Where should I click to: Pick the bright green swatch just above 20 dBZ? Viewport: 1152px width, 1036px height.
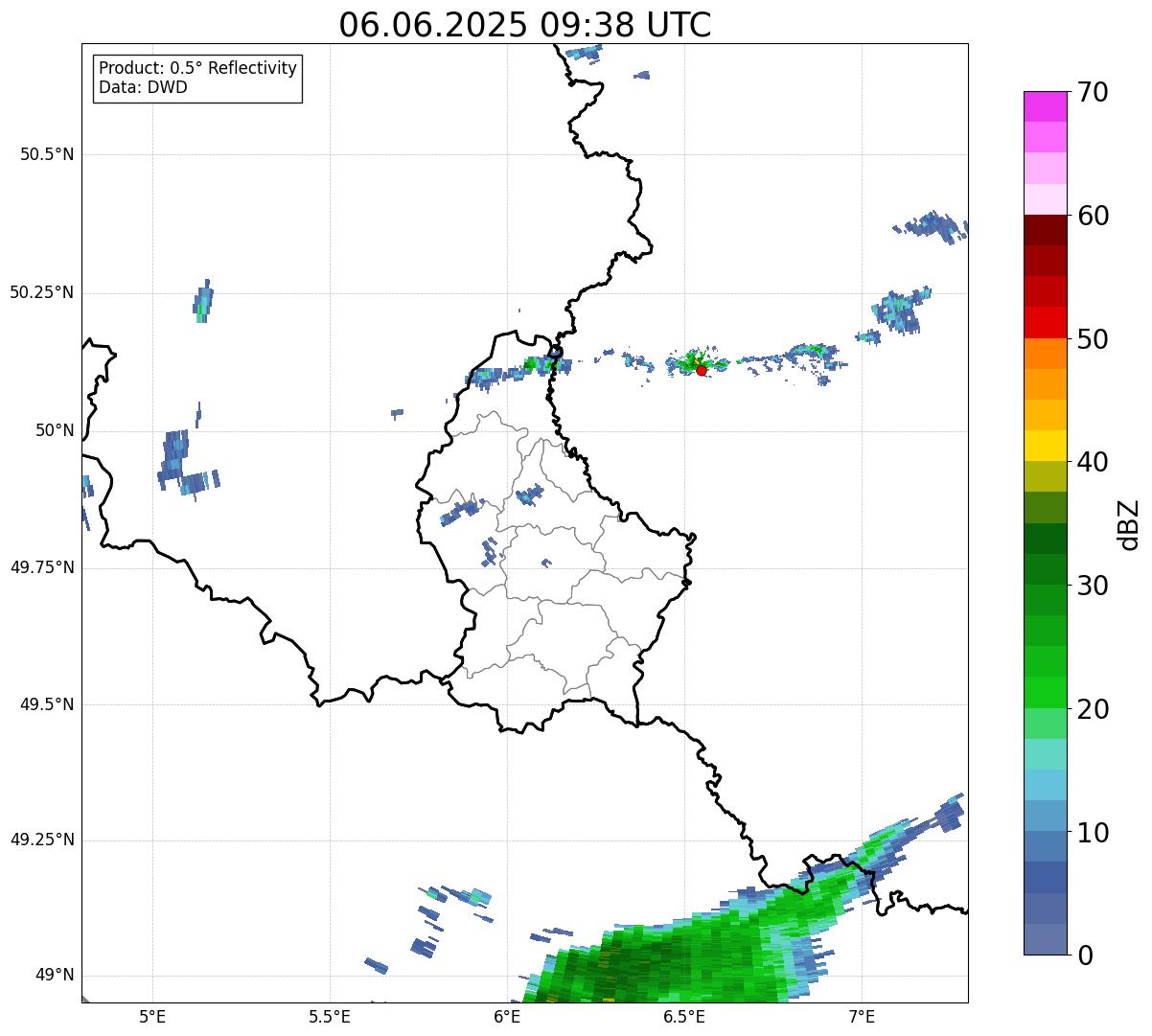(x=1045, y=693)
